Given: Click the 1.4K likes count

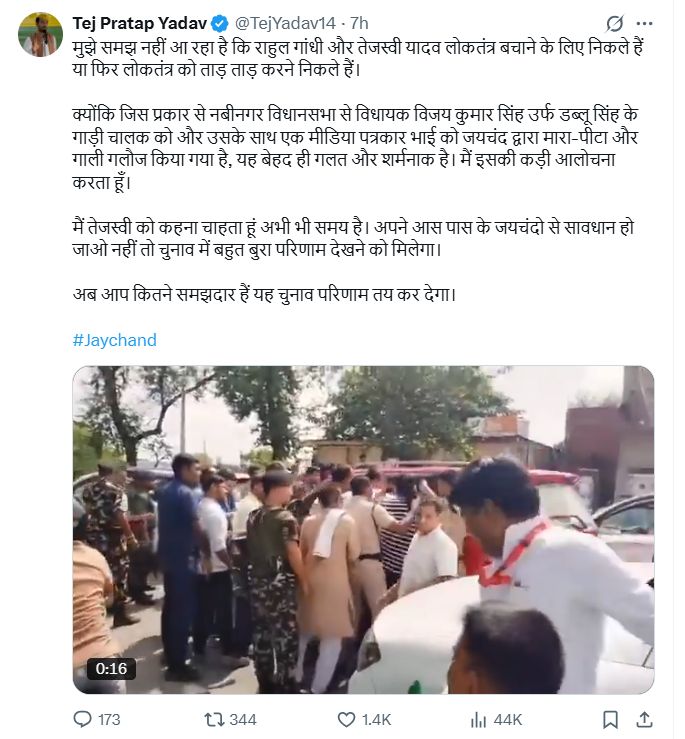Looking at the screenshot, I should 376,720.
